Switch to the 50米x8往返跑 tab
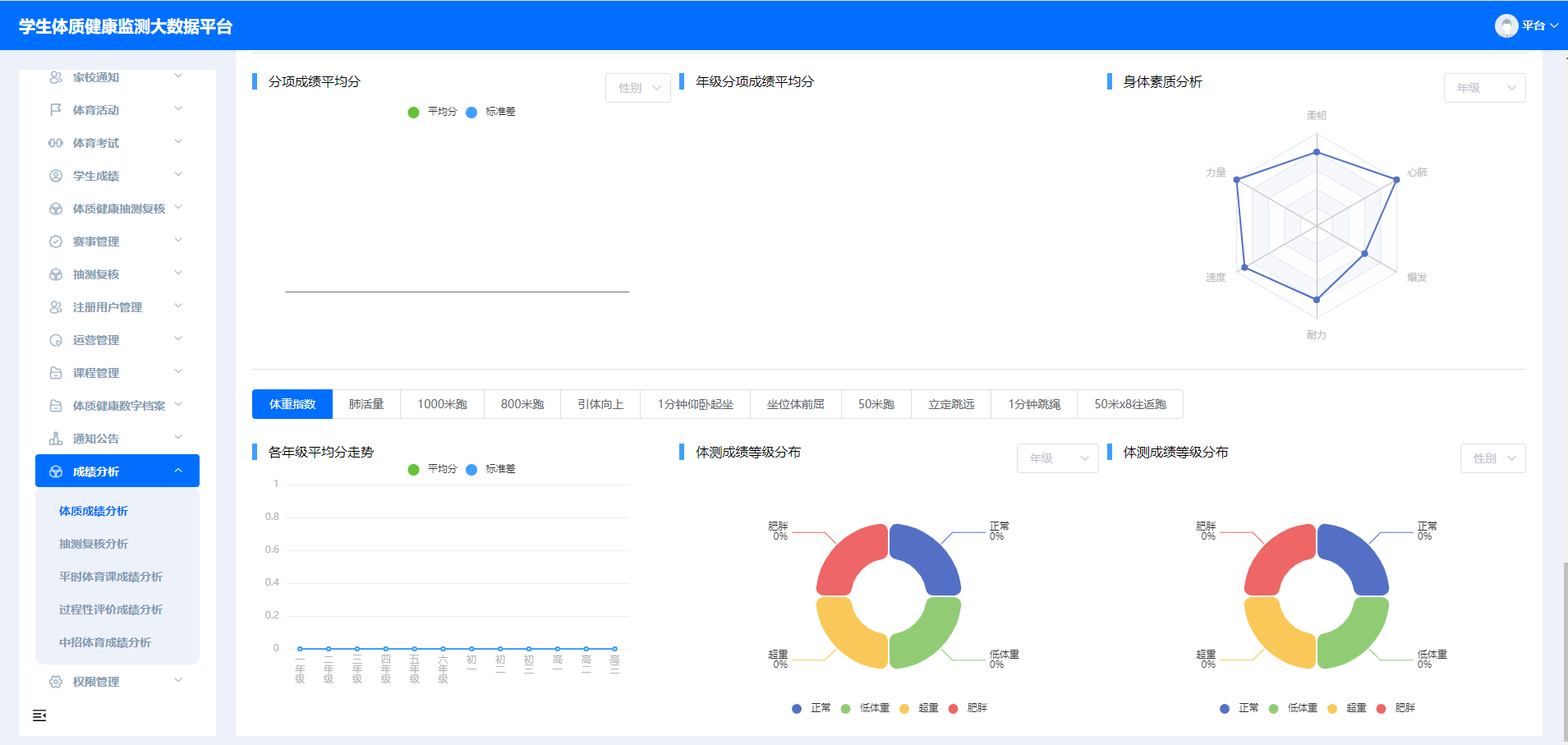Screen dimensions: 1568x745 (x=1130, y=404)
